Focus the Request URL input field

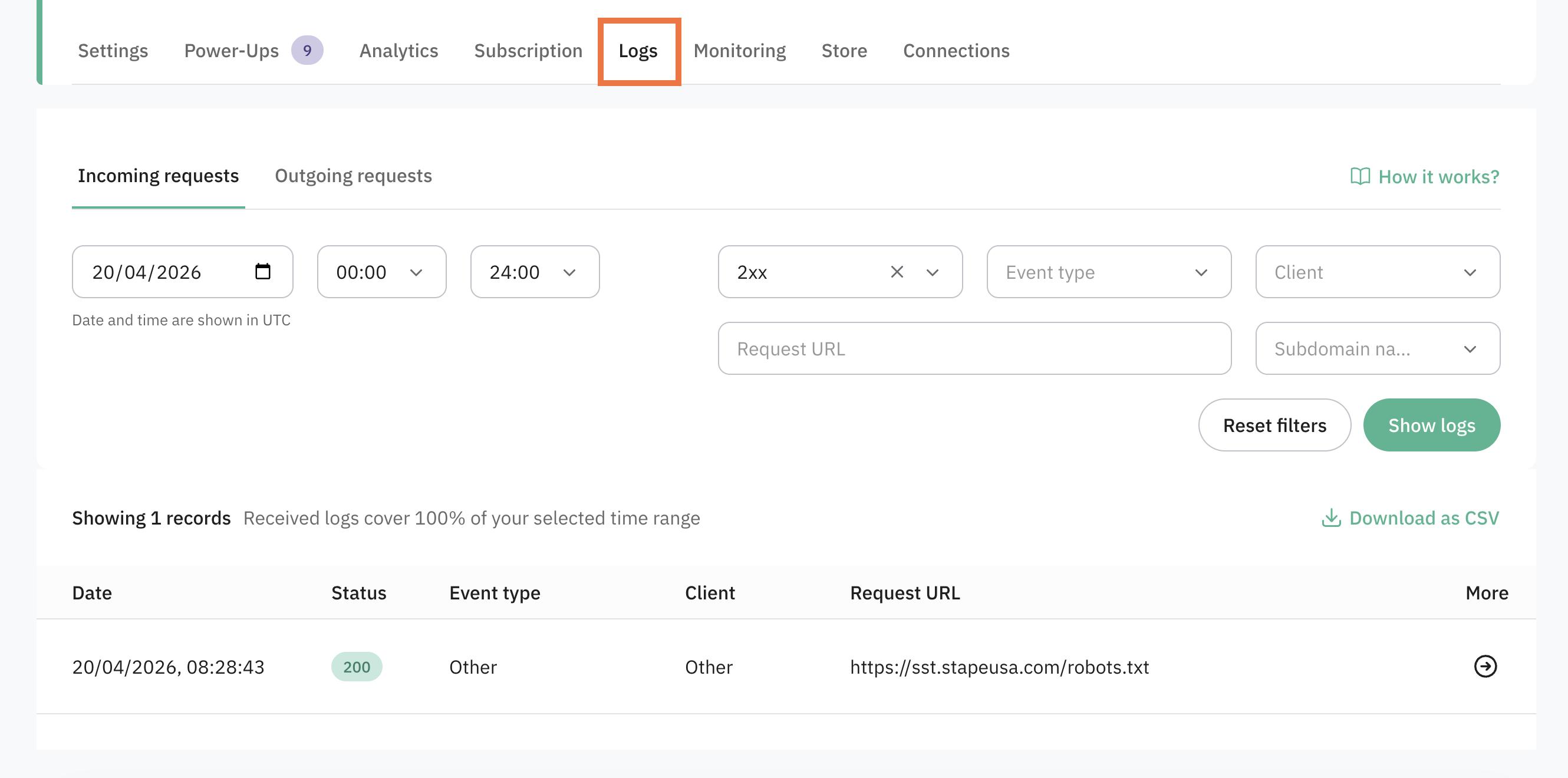tap(974, 348)
